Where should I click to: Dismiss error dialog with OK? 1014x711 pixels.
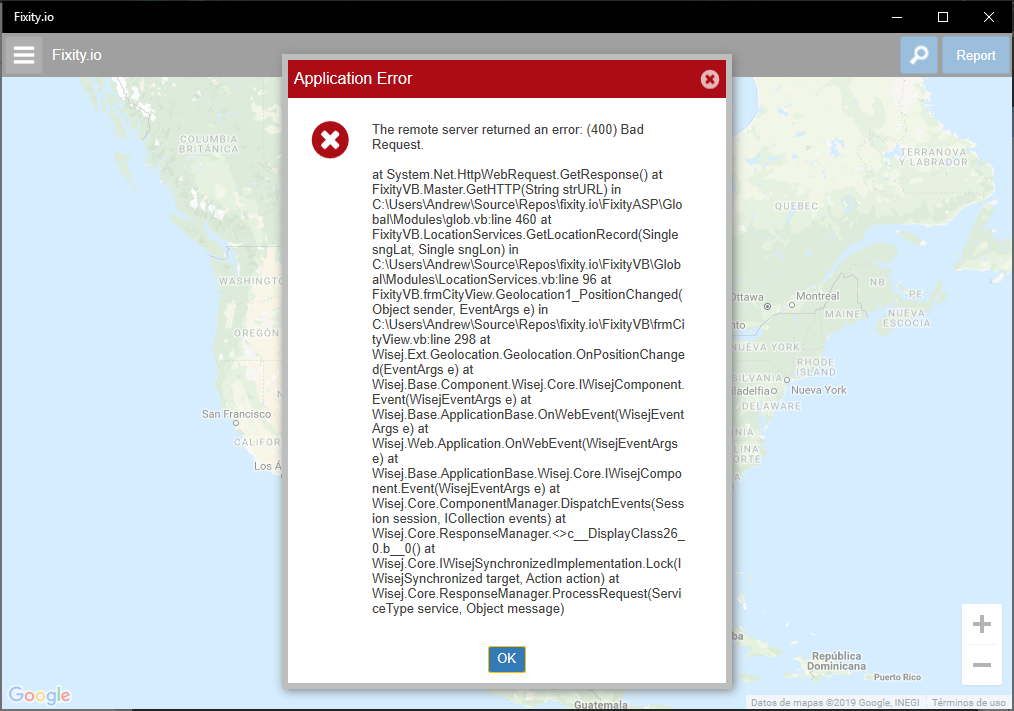pyautogui.click(x=506, y=659)
